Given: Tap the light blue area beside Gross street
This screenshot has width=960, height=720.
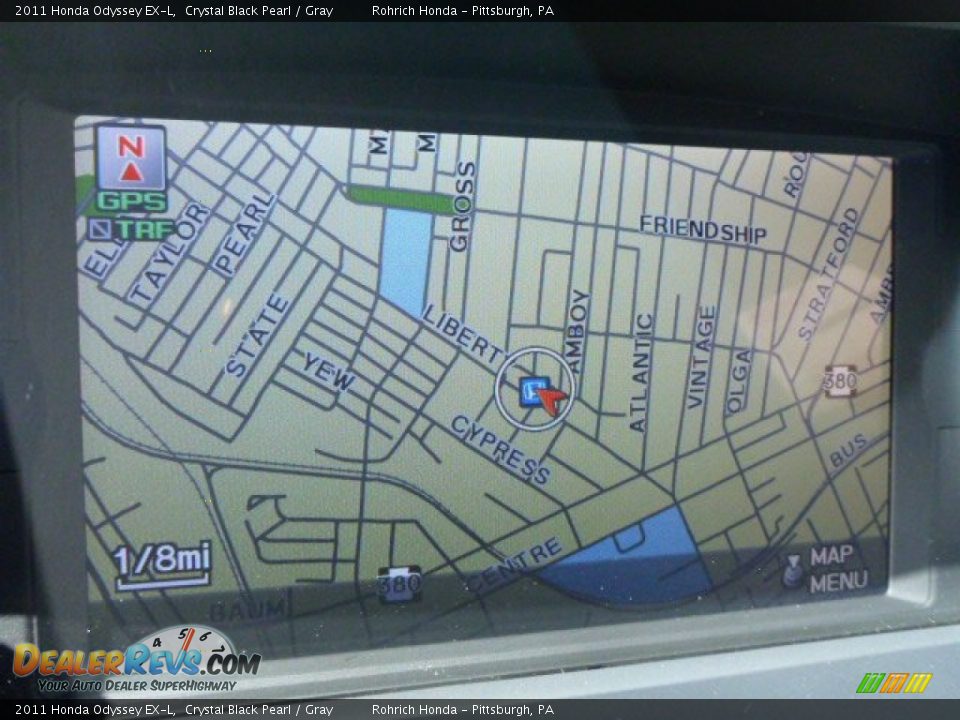Looking at the screenshot, I should (405, 259).
